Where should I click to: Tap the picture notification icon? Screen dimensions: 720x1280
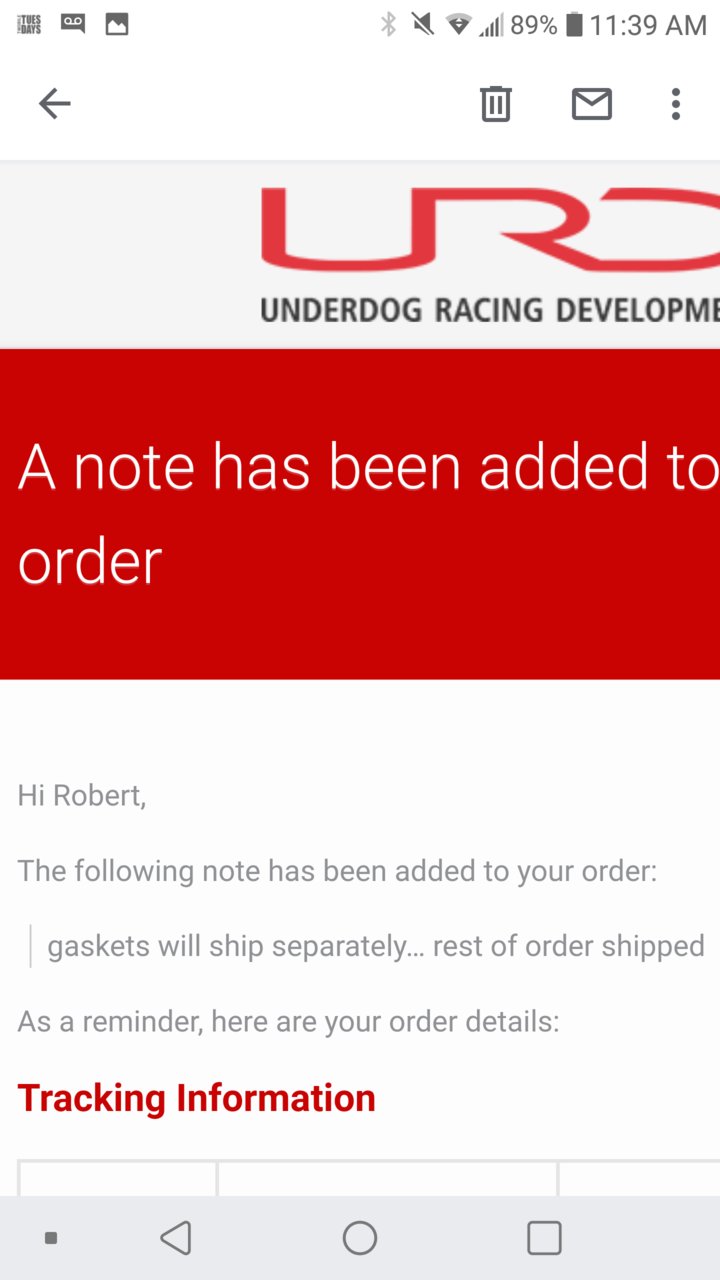pyautogui.click(x=117, y=24)
